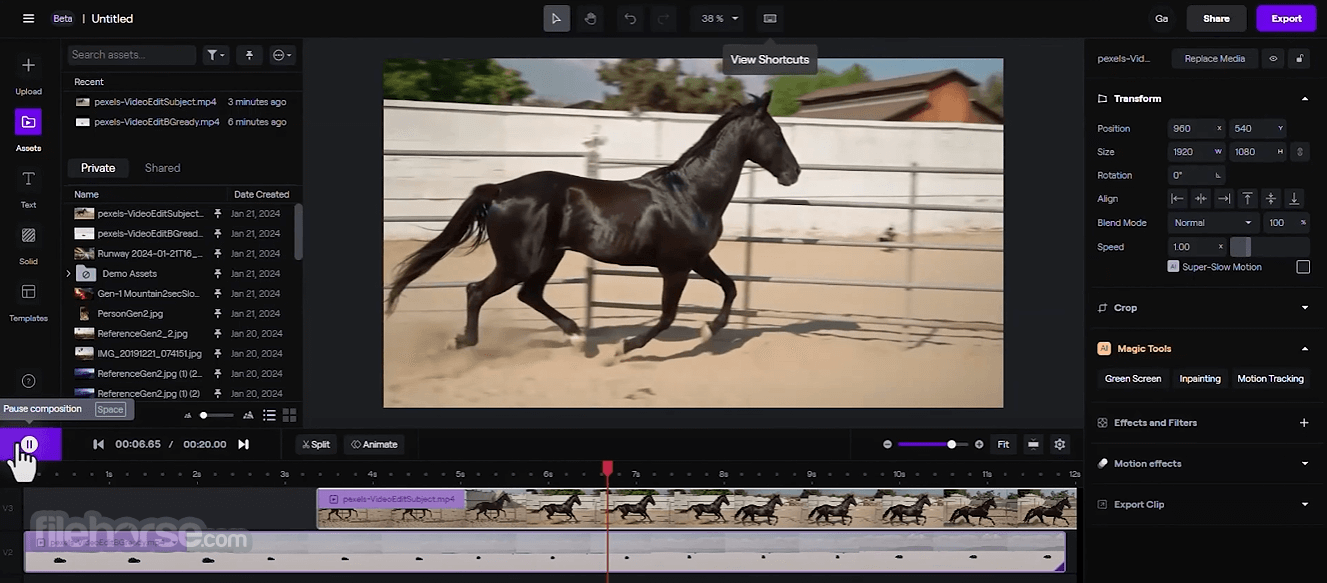Click the red playhead marker
The width and height of the screenshot is (1327, 583).
607,468
